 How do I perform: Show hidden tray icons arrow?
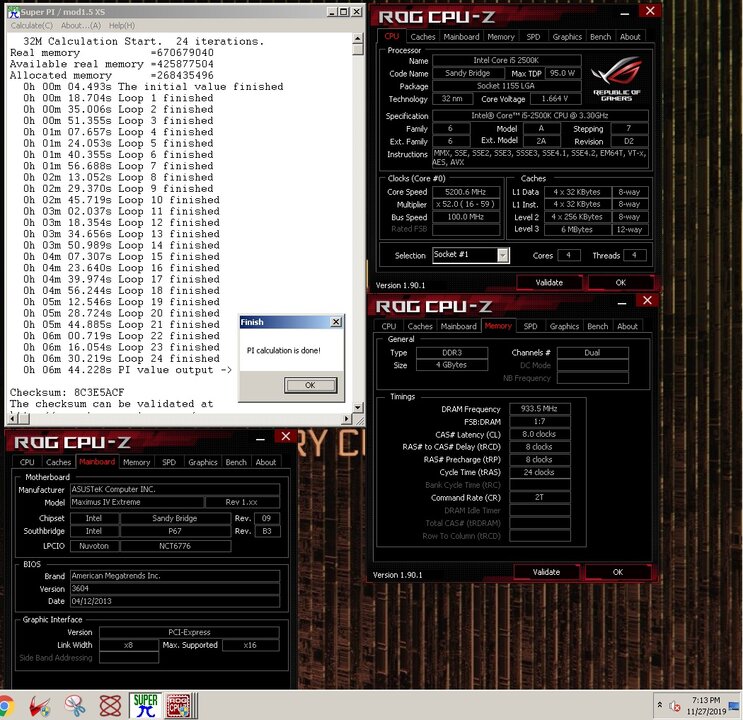[x=660, y=705]
